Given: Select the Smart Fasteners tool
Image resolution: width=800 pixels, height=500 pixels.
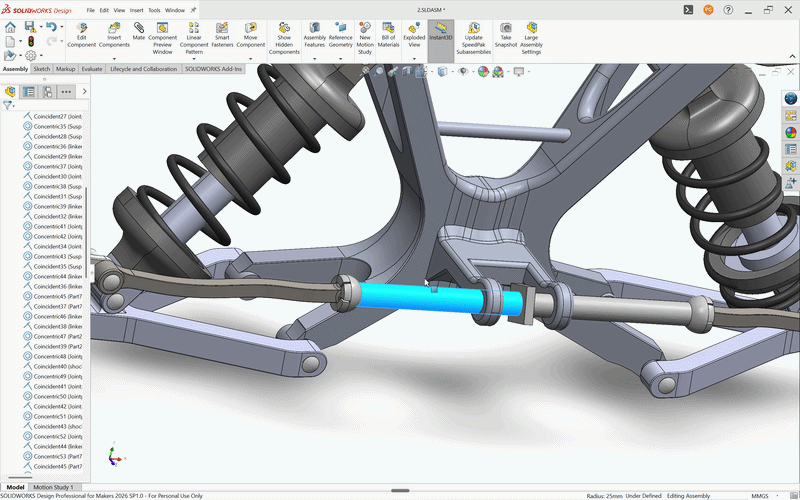Looking at the screenshot, I should [x=222, y=35].
